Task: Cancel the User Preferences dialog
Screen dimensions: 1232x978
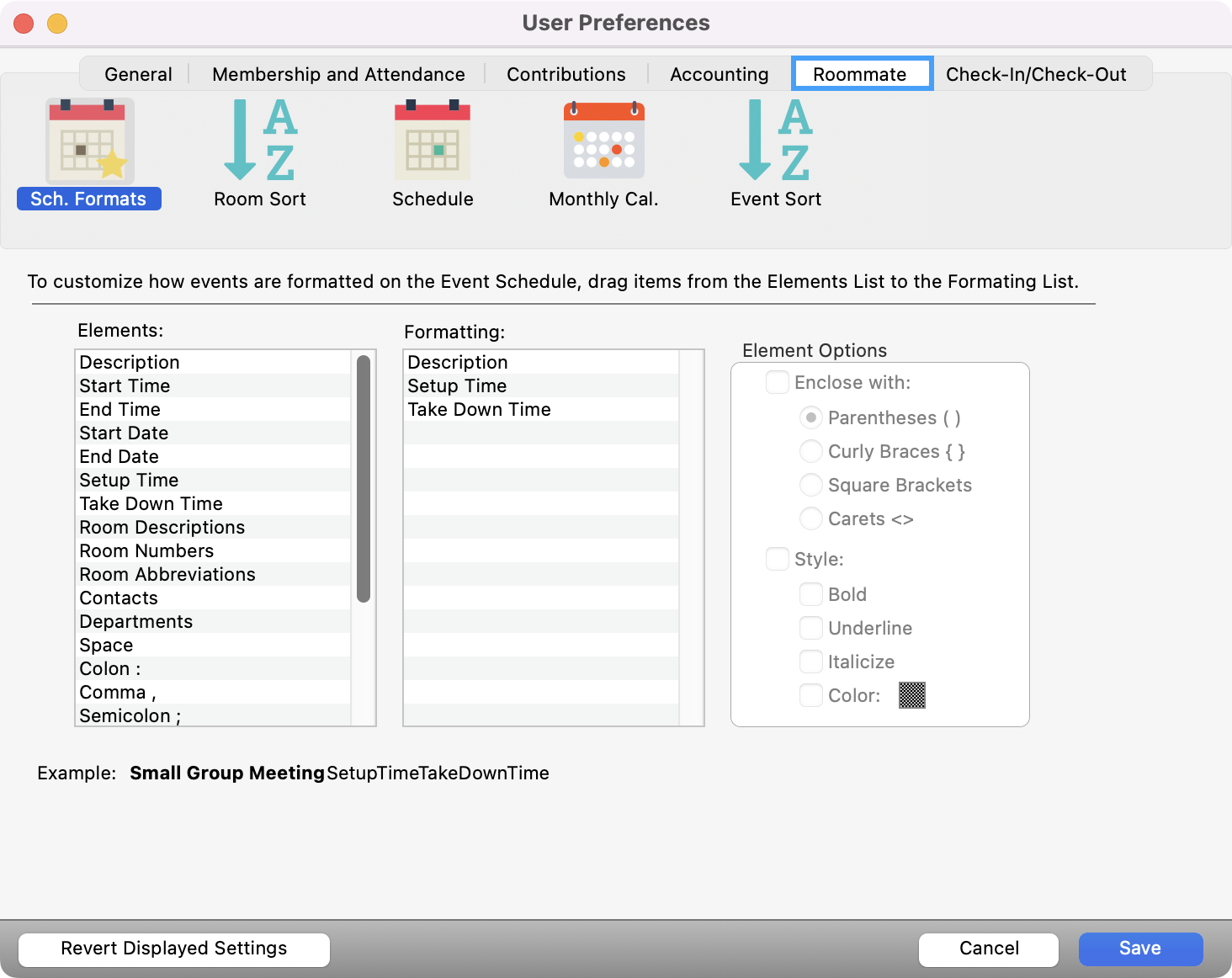Action: click(x=988, y=949)
